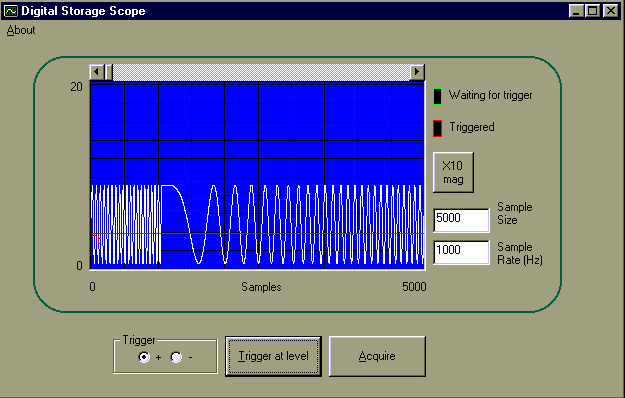625x398 pixels.
Task: Click the 'Triggered' status label
Action: coord(472,127)
